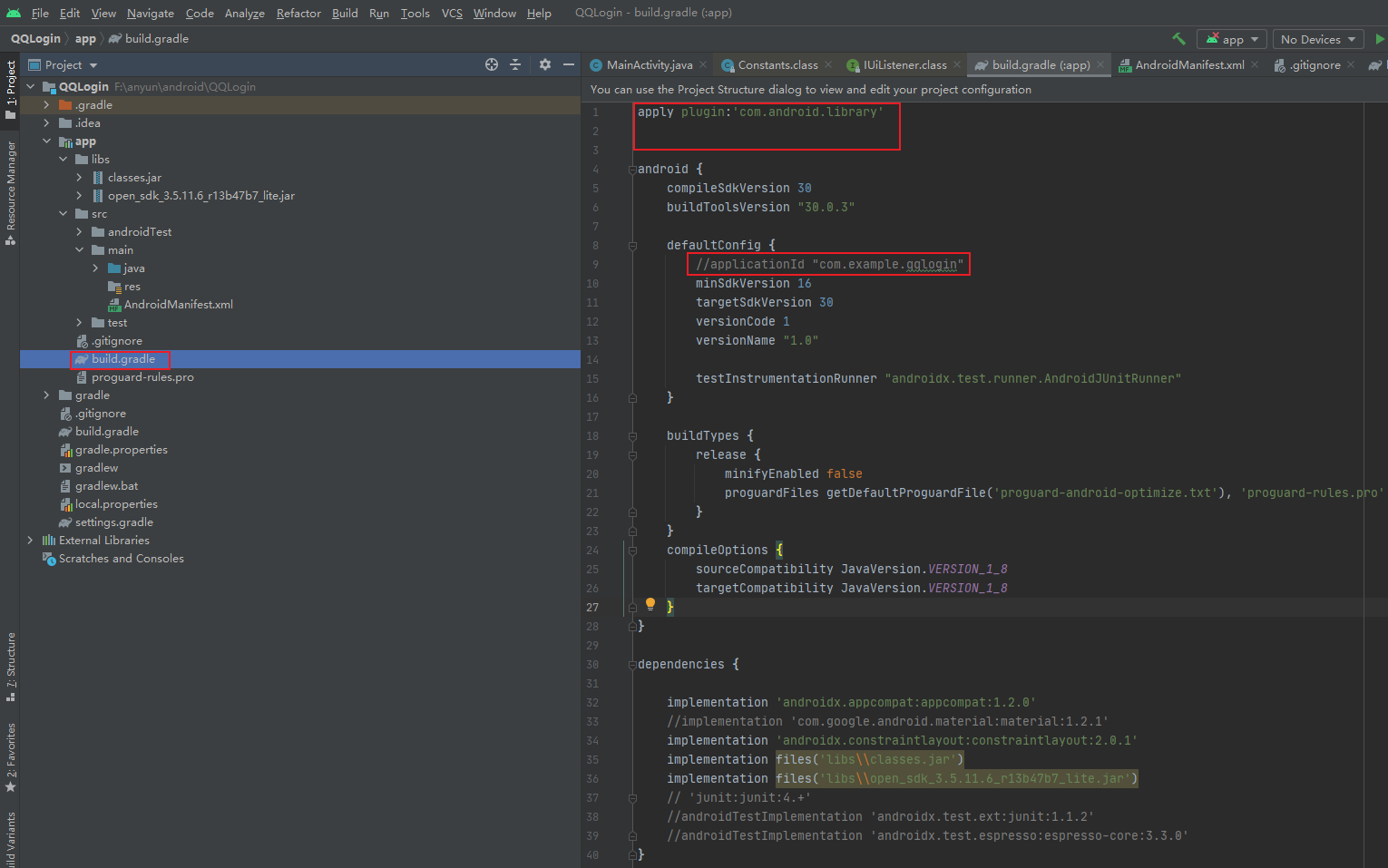1388x868 pixels.
Task: Open the Analyze menu
Action: (245, 13)
